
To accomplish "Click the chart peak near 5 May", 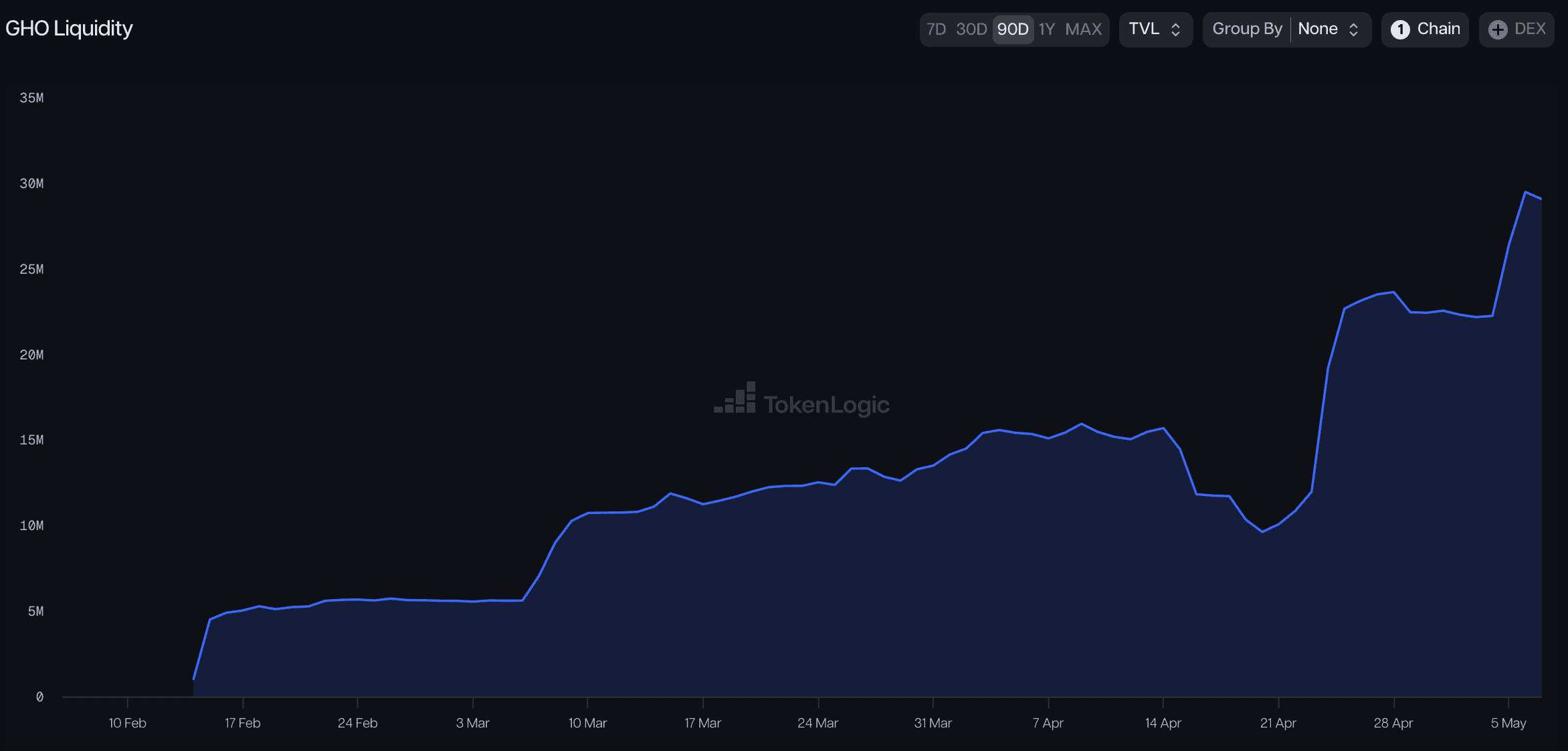I will (1525, 192).
